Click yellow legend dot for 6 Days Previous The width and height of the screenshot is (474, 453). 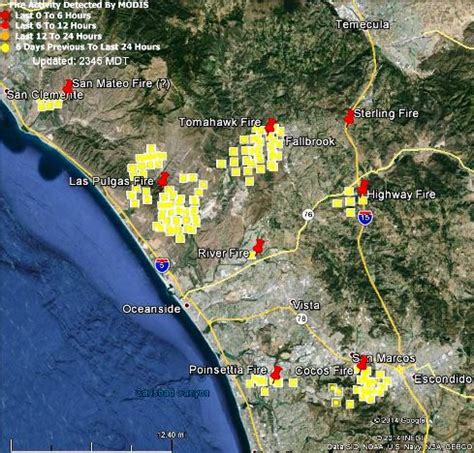(x=6, y=48)
